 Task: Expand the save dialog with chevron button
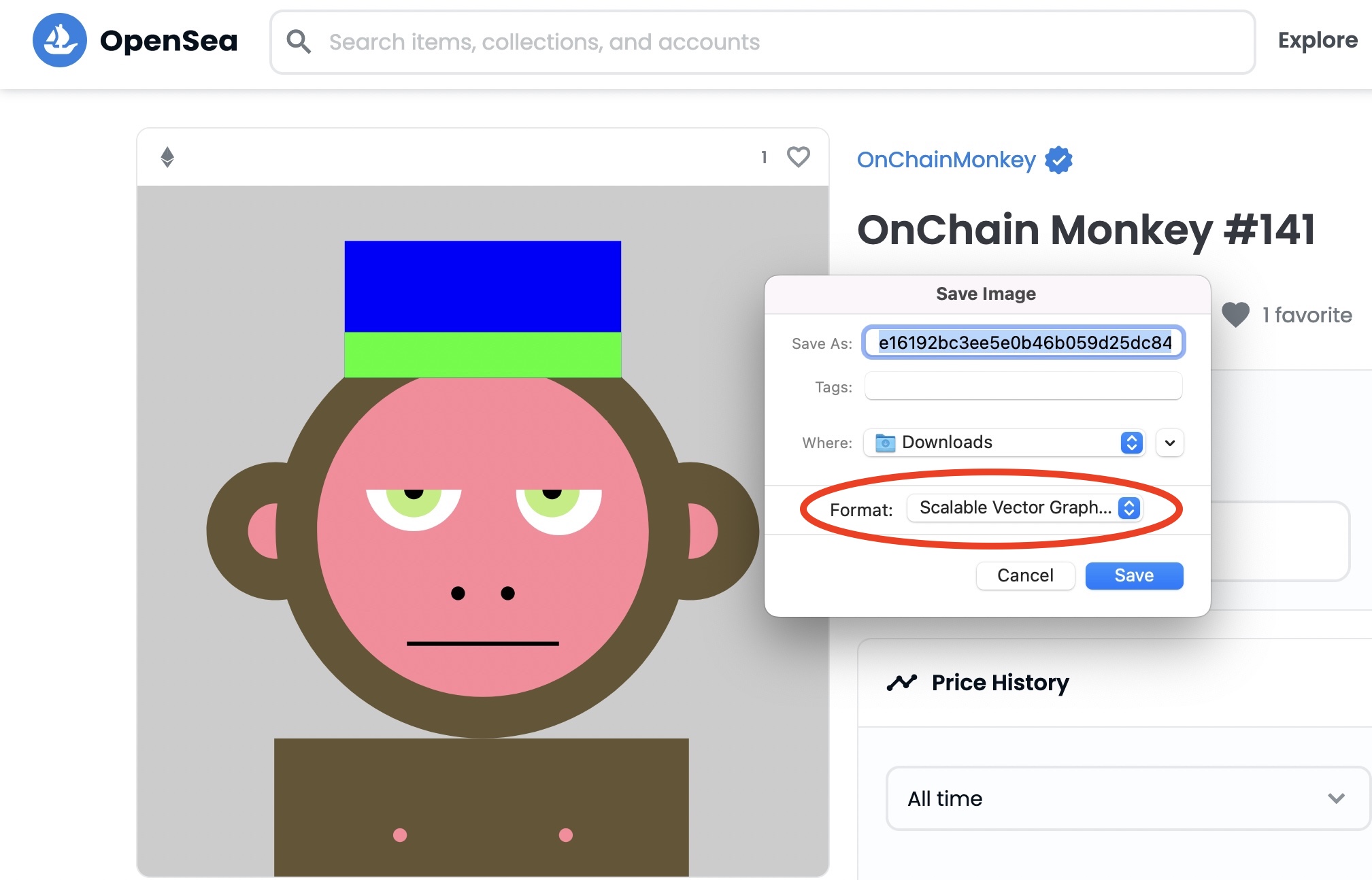click(x=1170, y=443)
